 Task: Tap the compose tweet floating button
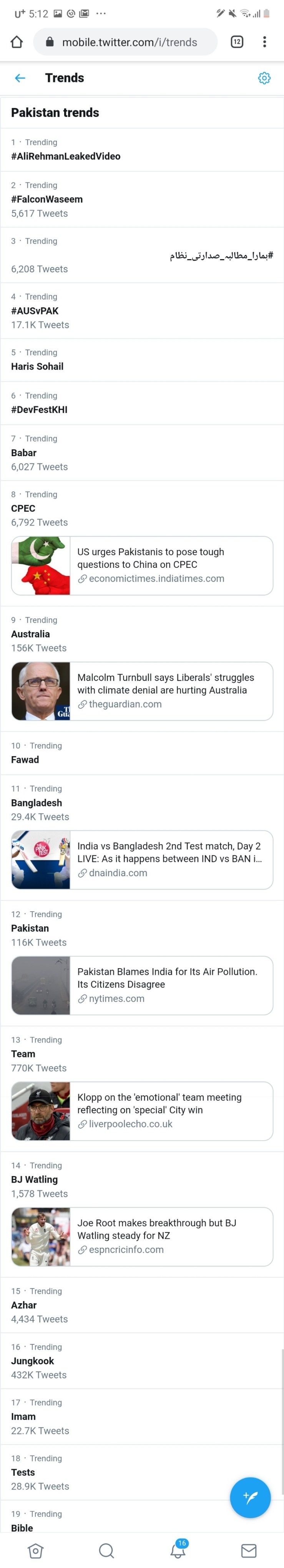250,1497
